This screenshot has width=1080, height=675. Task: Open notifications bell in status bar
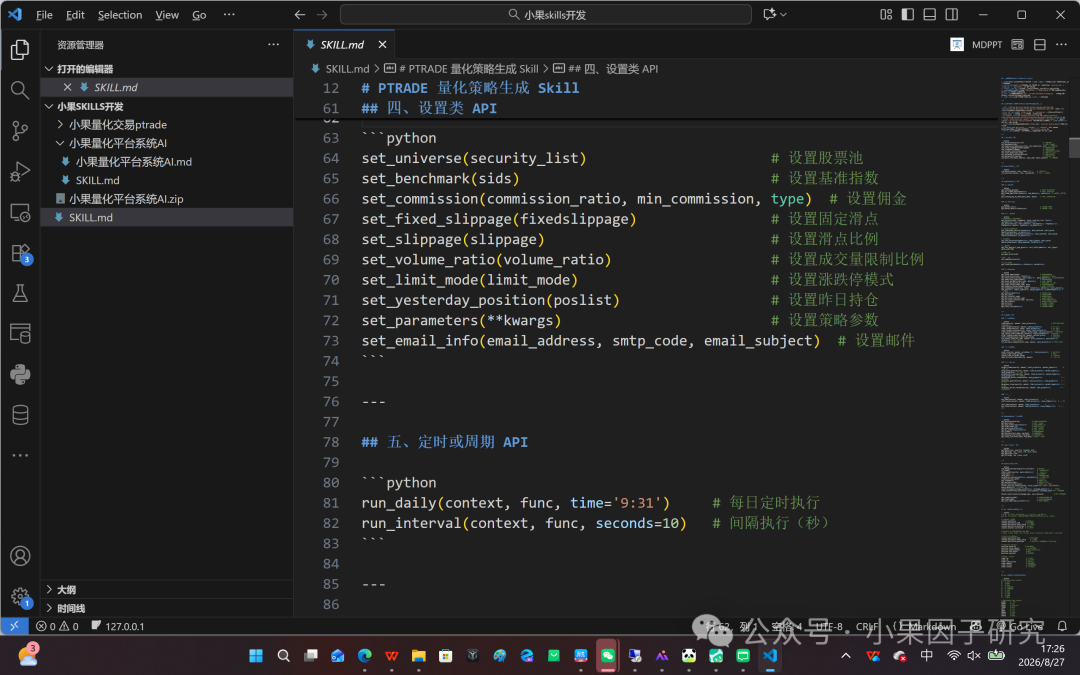(1062, 626)
